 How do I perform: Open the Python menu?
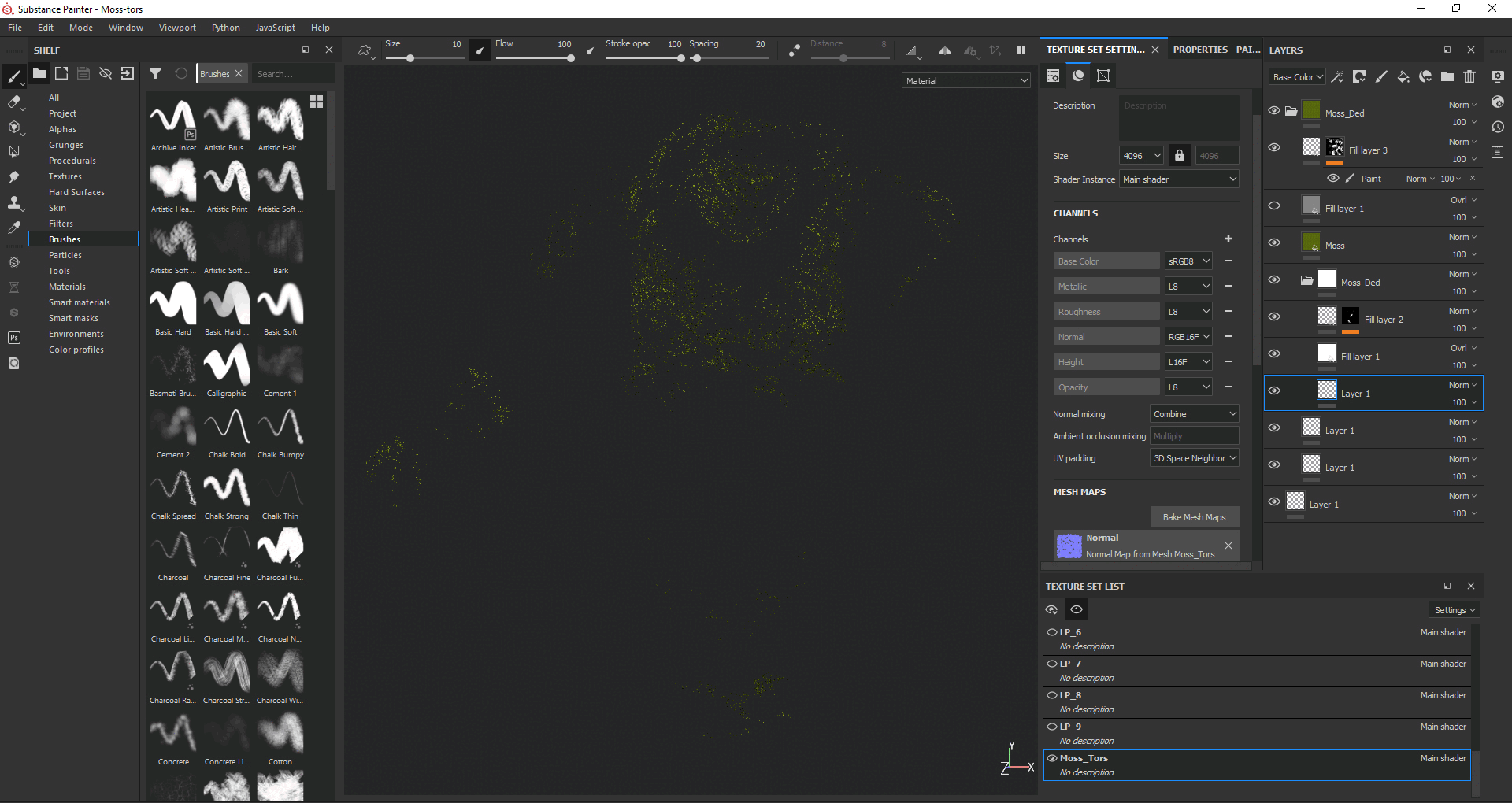(x=225, y=27)
